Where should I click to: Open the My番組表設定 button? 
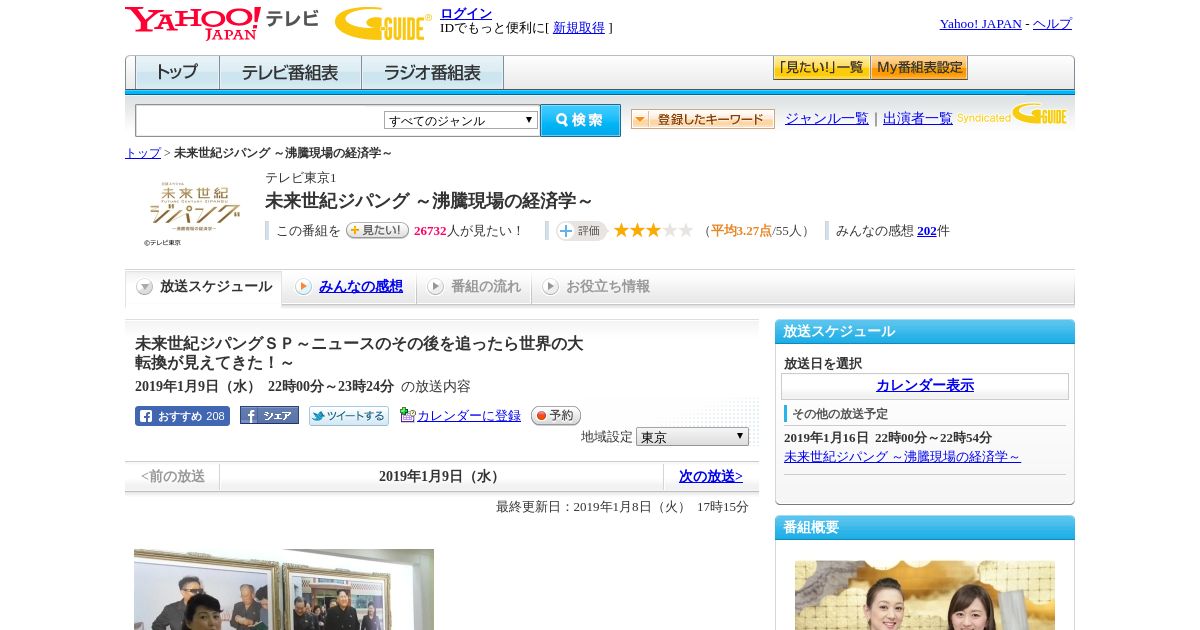[x=919, y=68]
